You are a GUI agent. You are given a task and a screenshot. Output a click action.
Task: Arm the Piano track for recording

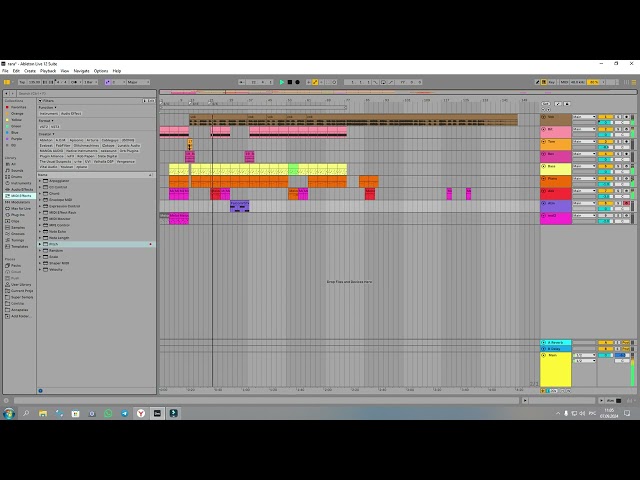coord(627,178)
